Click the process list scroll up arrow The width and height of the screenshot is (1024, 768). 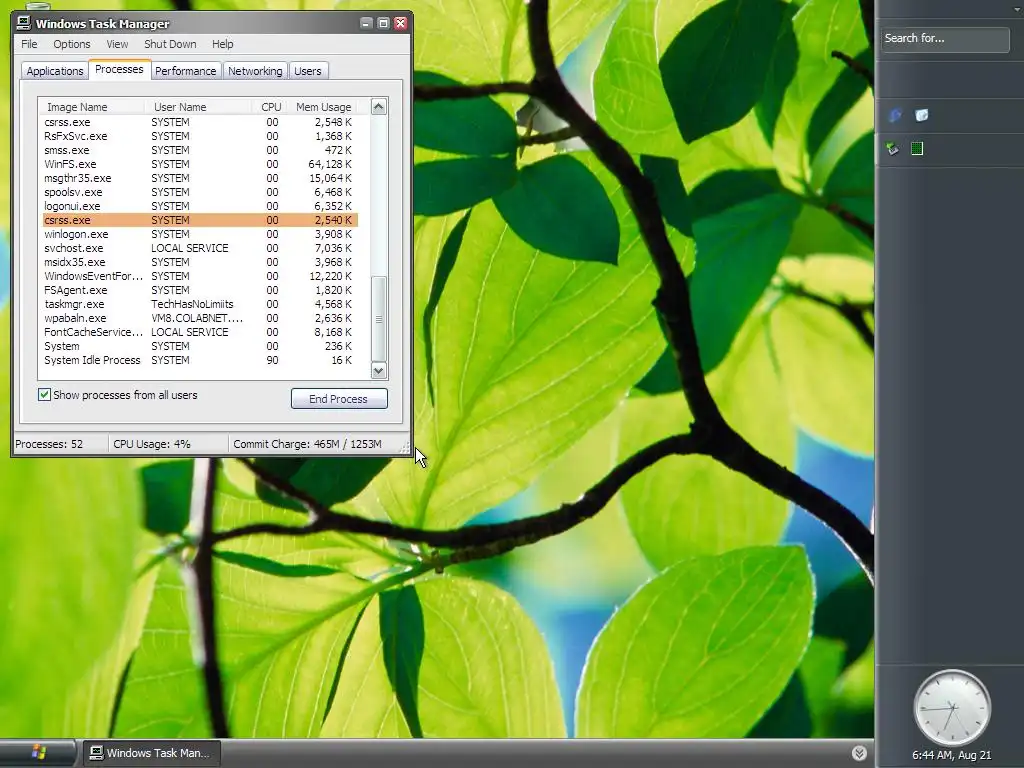379,107
